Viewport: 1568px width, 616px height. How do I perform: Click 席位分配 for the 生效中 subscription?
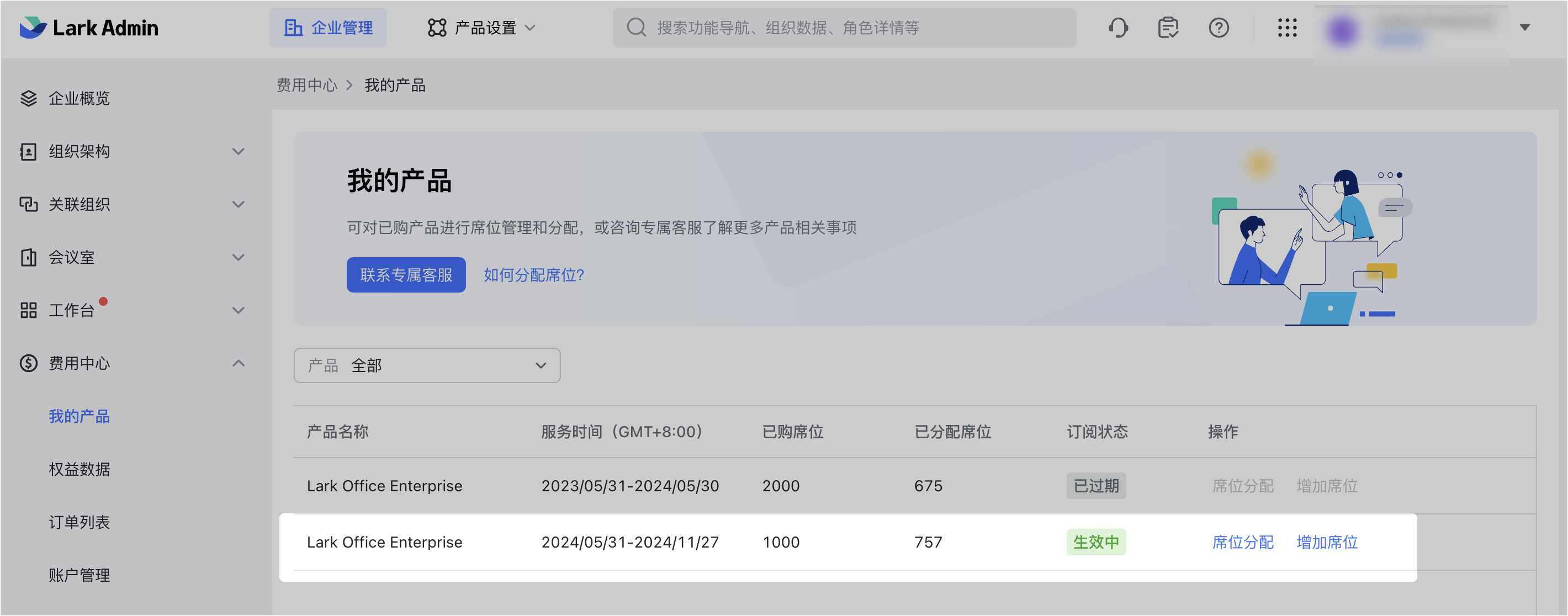pos(1242,541)
